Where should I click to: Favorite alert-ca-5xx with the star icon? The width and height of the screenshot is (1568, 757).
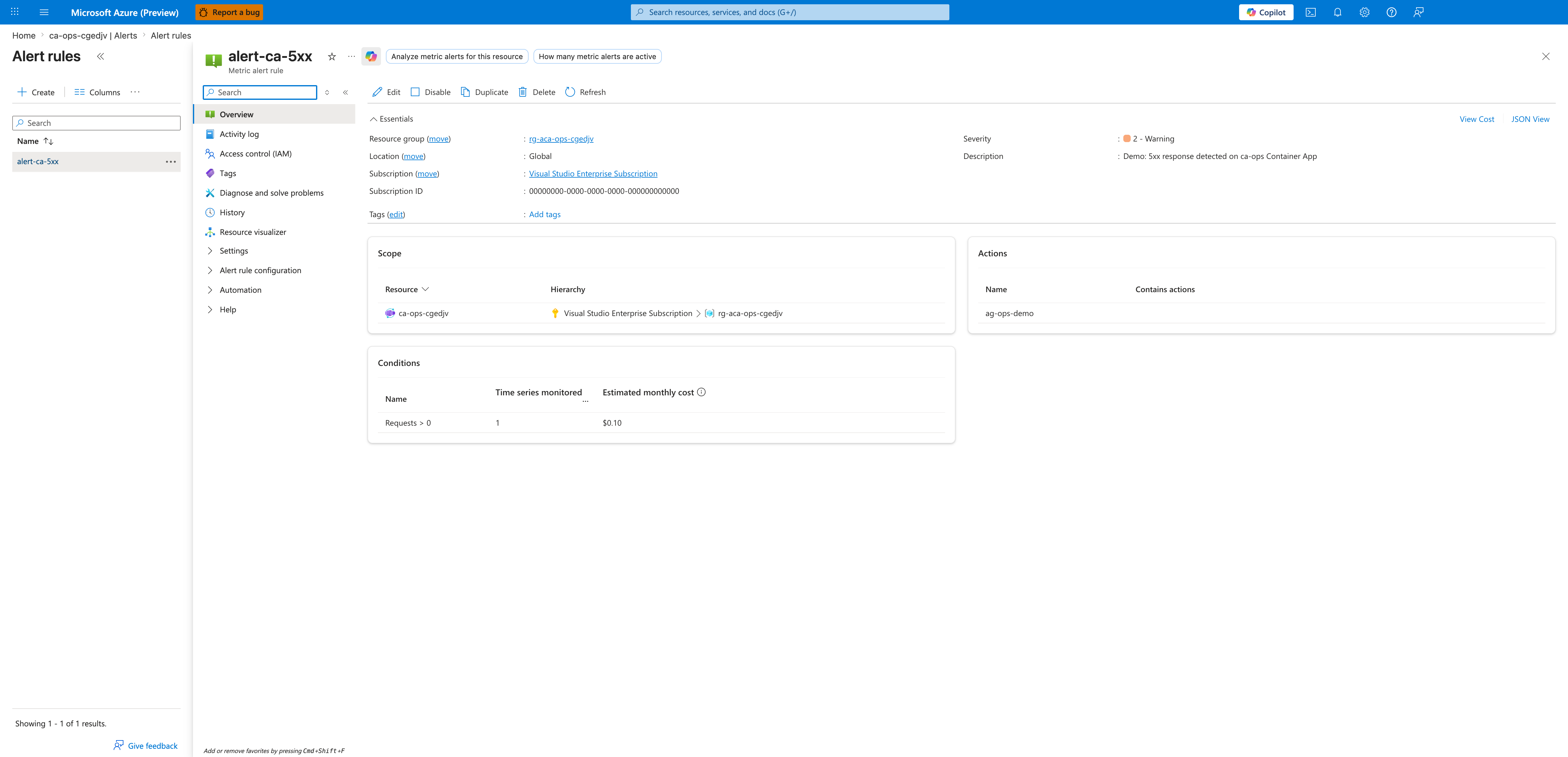332,57
